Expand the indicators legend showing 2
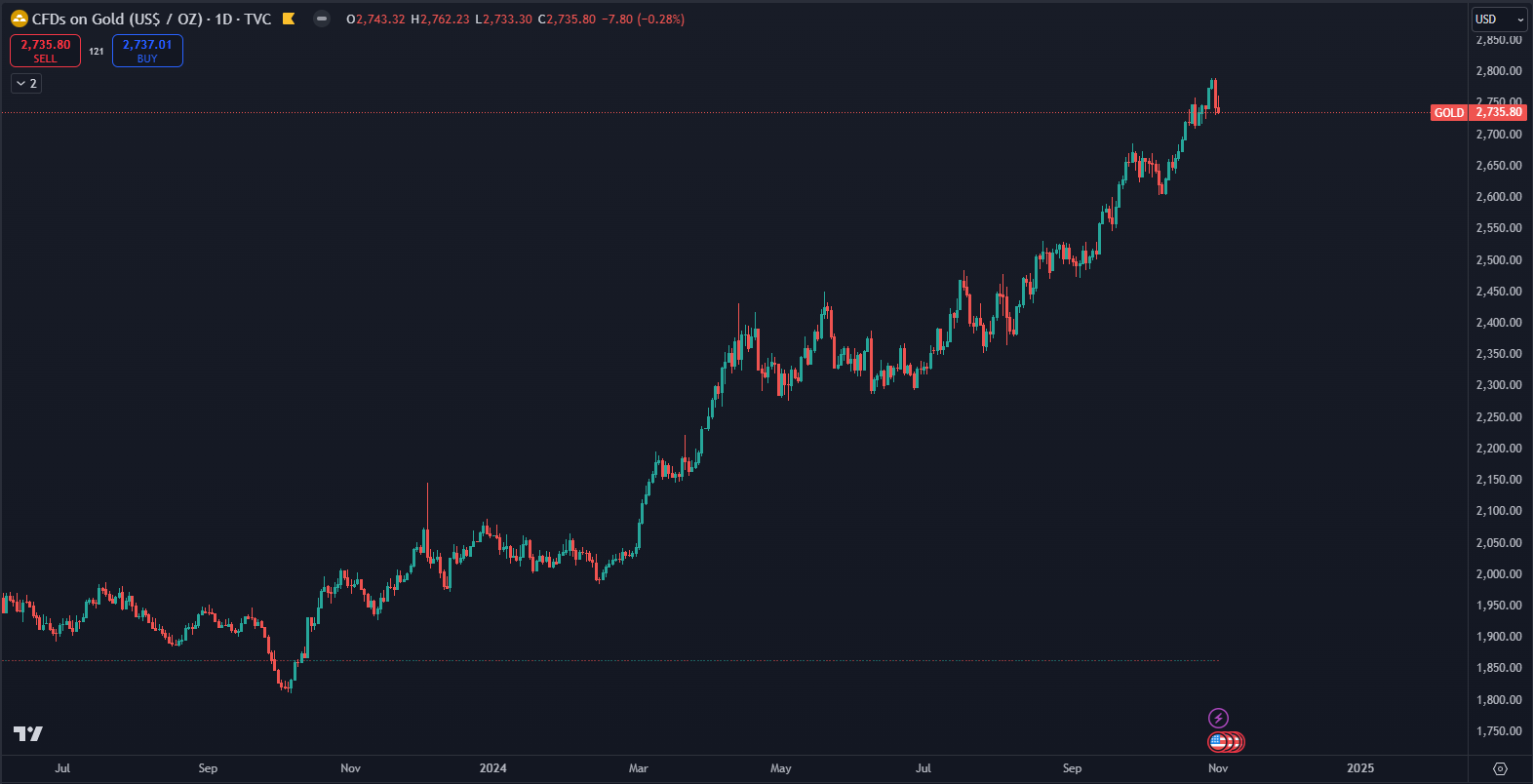Viewport: 1533px width, 784px height. [x=26, y=84]
